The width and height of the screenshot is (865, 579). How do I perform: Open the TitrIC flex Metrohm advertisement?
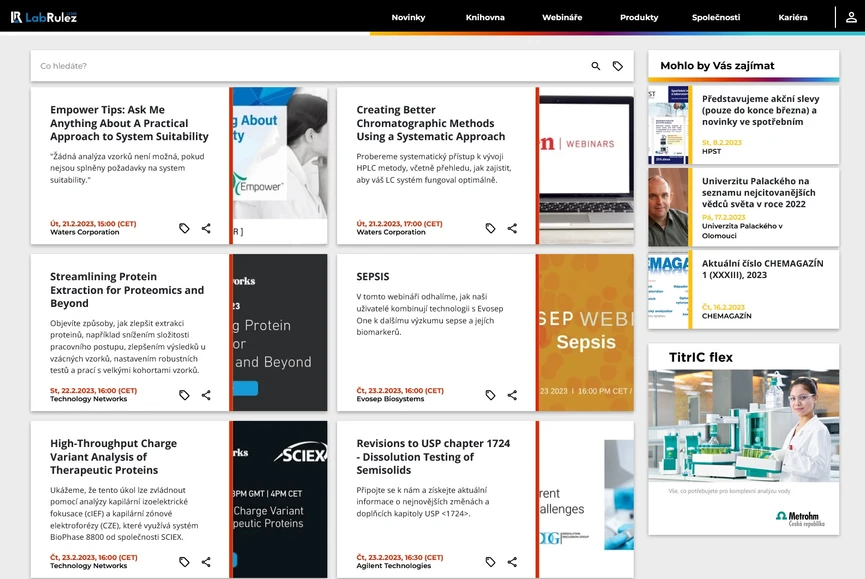tap(744, 439)
